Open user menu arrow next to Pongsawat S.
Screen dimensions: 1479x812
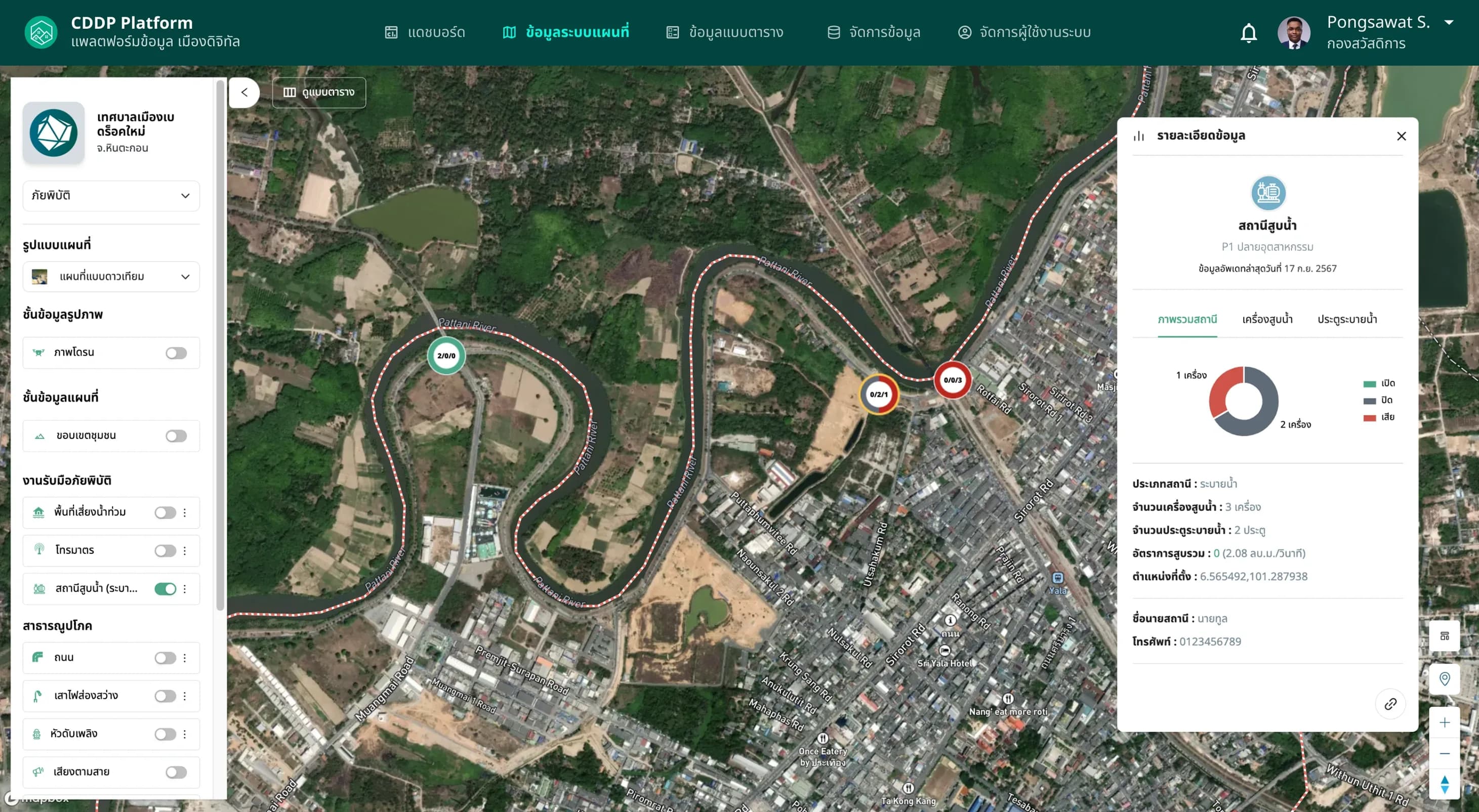pyautogui.click(x=1449, y=22)
